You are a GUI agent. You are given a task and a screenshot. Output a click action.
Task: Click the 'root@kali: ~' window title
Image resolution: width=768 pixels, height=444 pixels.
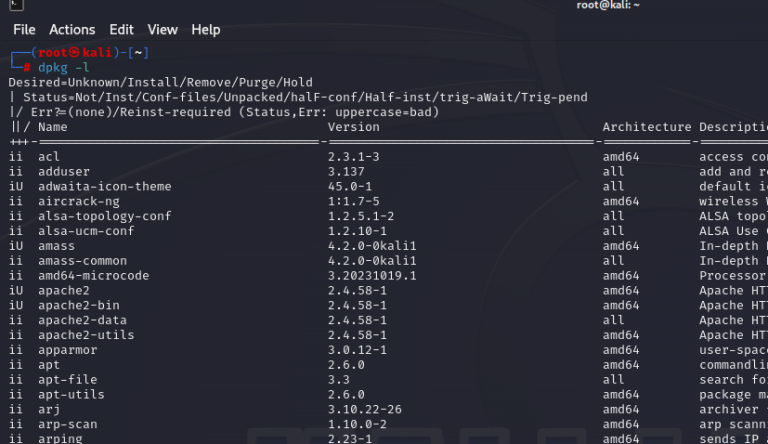pos(608,5)
